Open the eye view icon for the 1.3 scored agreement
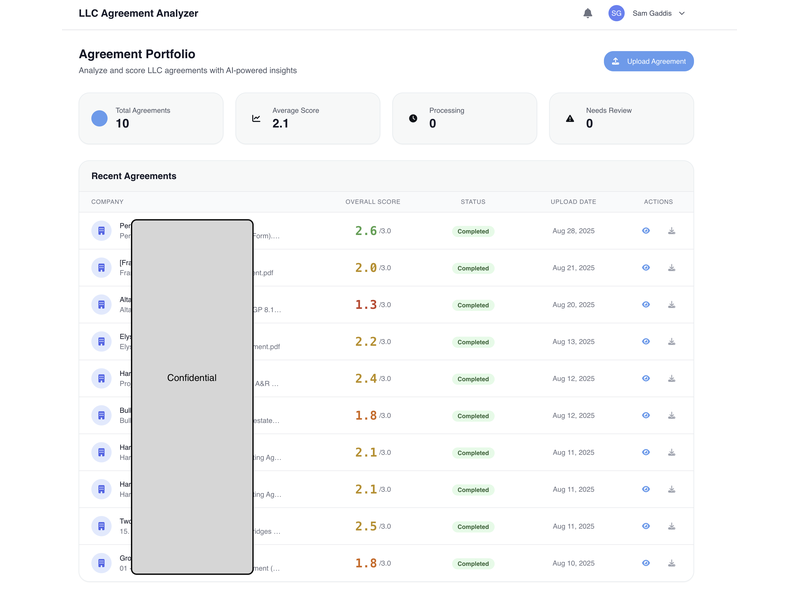 pyautogui.click(x=645, y=304)
